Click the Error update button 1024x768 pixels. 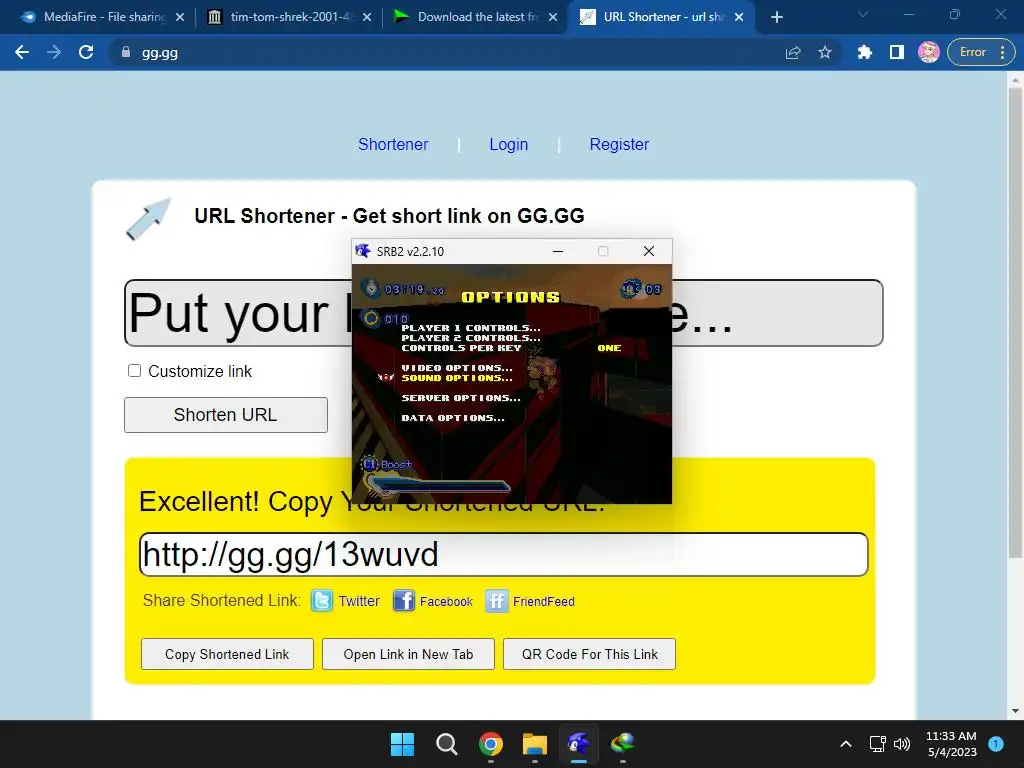pos(980,52)
